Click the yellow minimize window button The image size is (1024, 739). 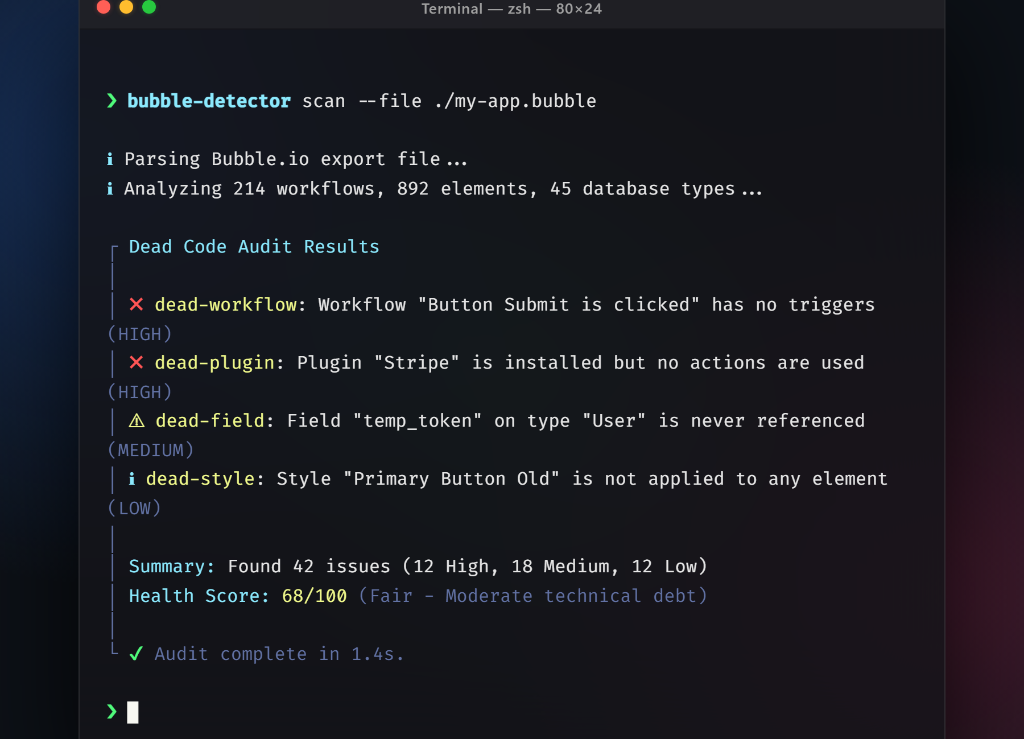126,7
